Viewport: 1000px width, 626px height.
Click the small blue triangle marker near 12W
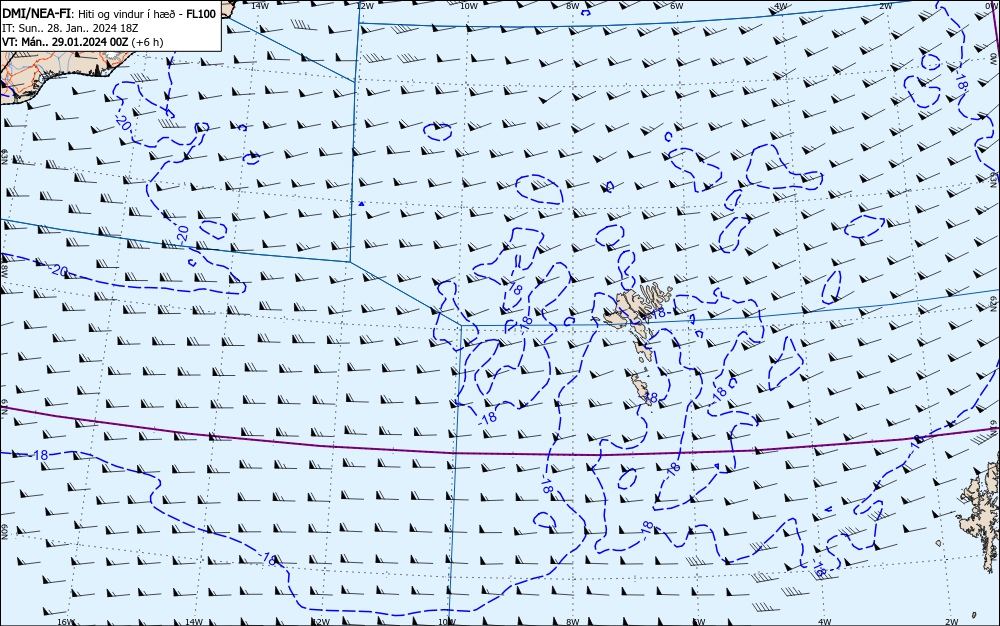point(361,204)
